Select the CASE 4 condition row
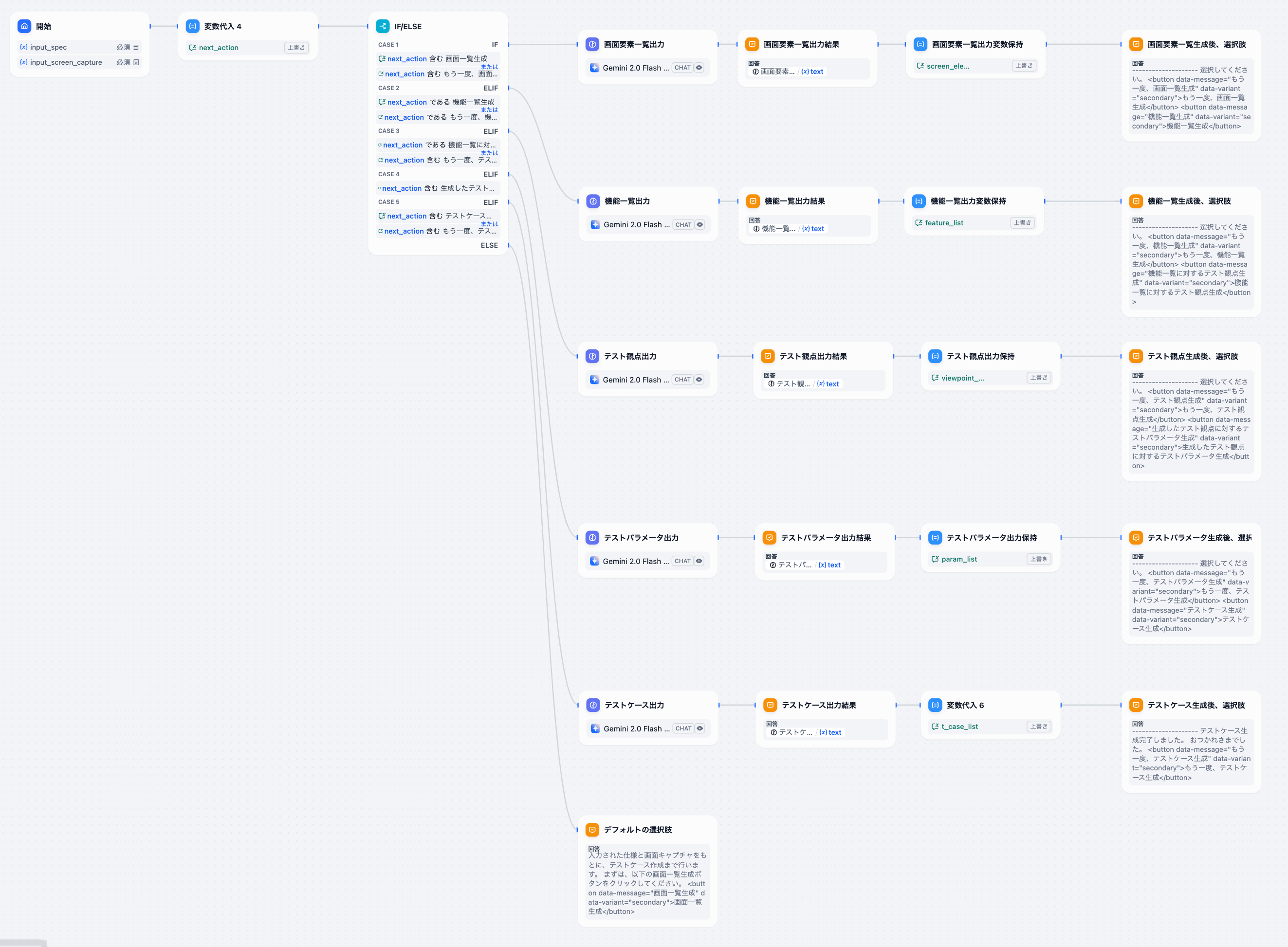Screen dimensions: 1288x947 point(437,188)
